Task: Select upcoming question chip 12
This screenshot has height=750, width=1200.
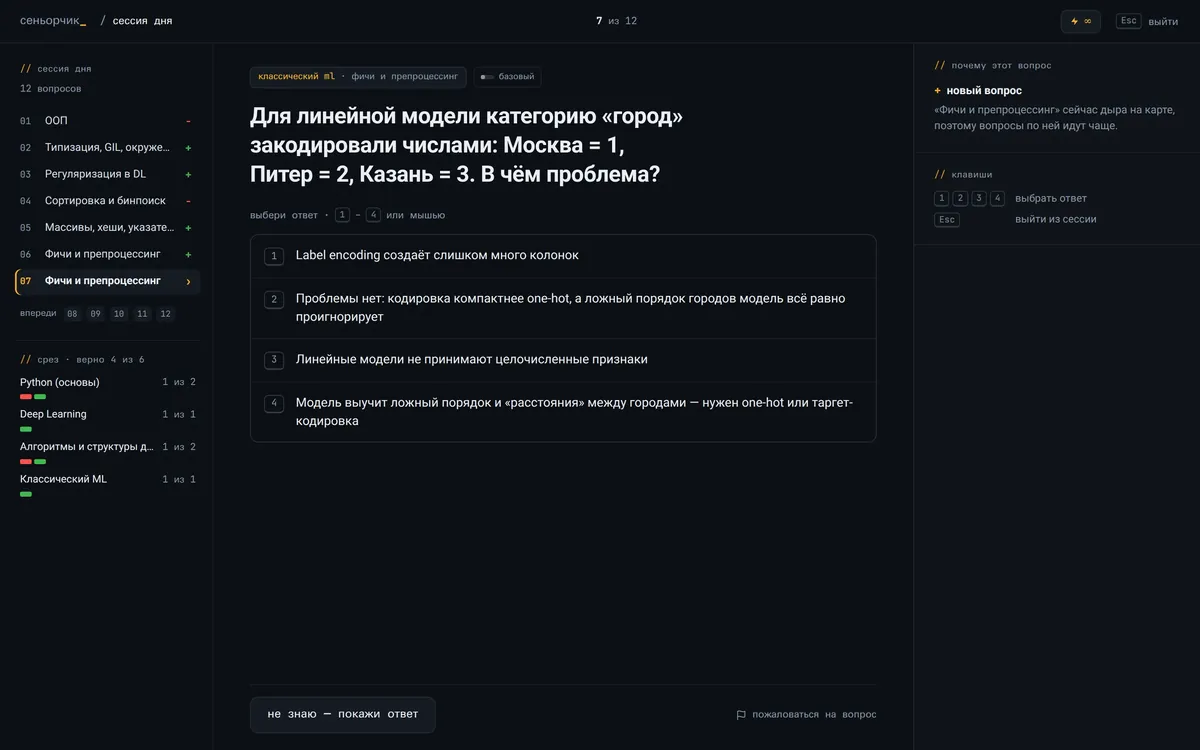Action: (165, 314)
